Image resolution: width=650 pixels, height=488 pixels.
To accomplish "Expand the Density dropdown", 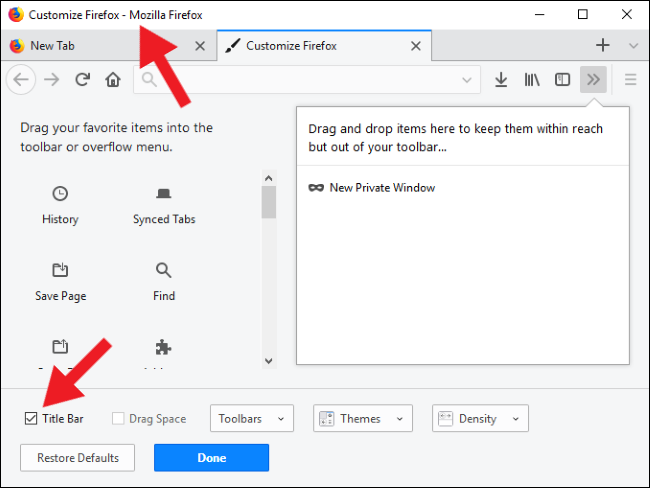I will [480, 418].
